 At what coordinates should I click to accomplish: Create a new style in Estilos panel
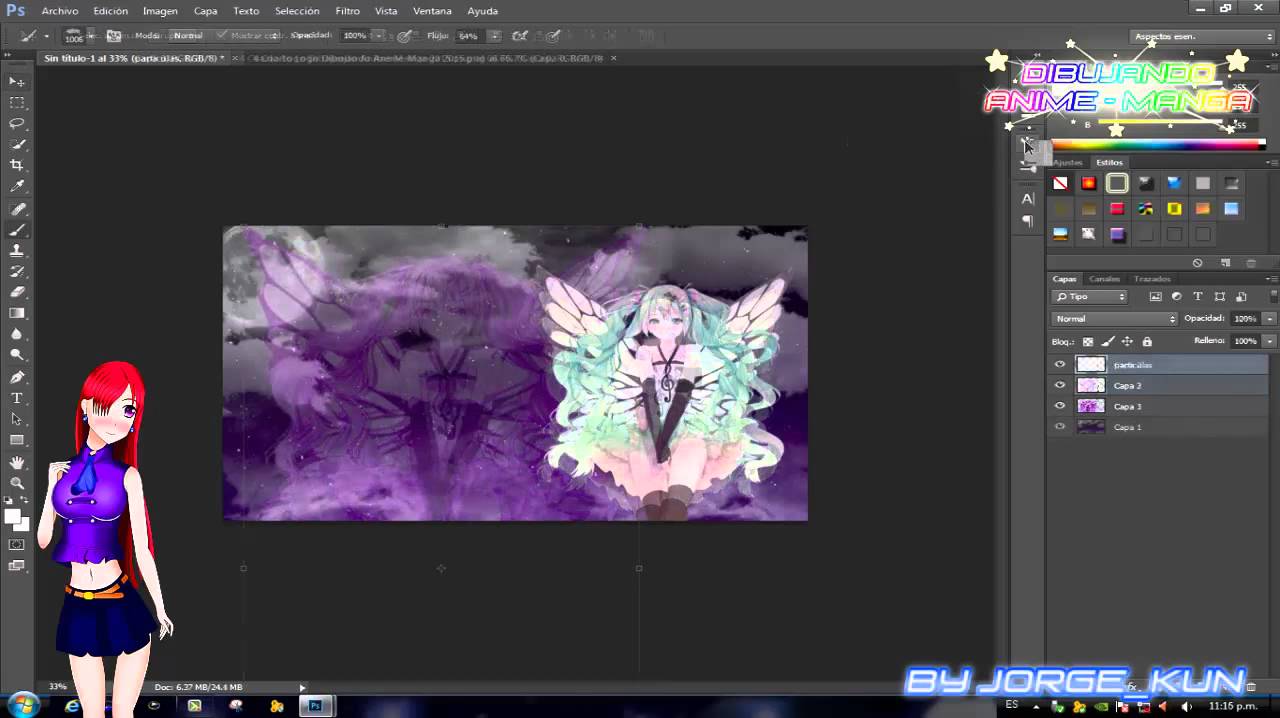point(1226,263)
